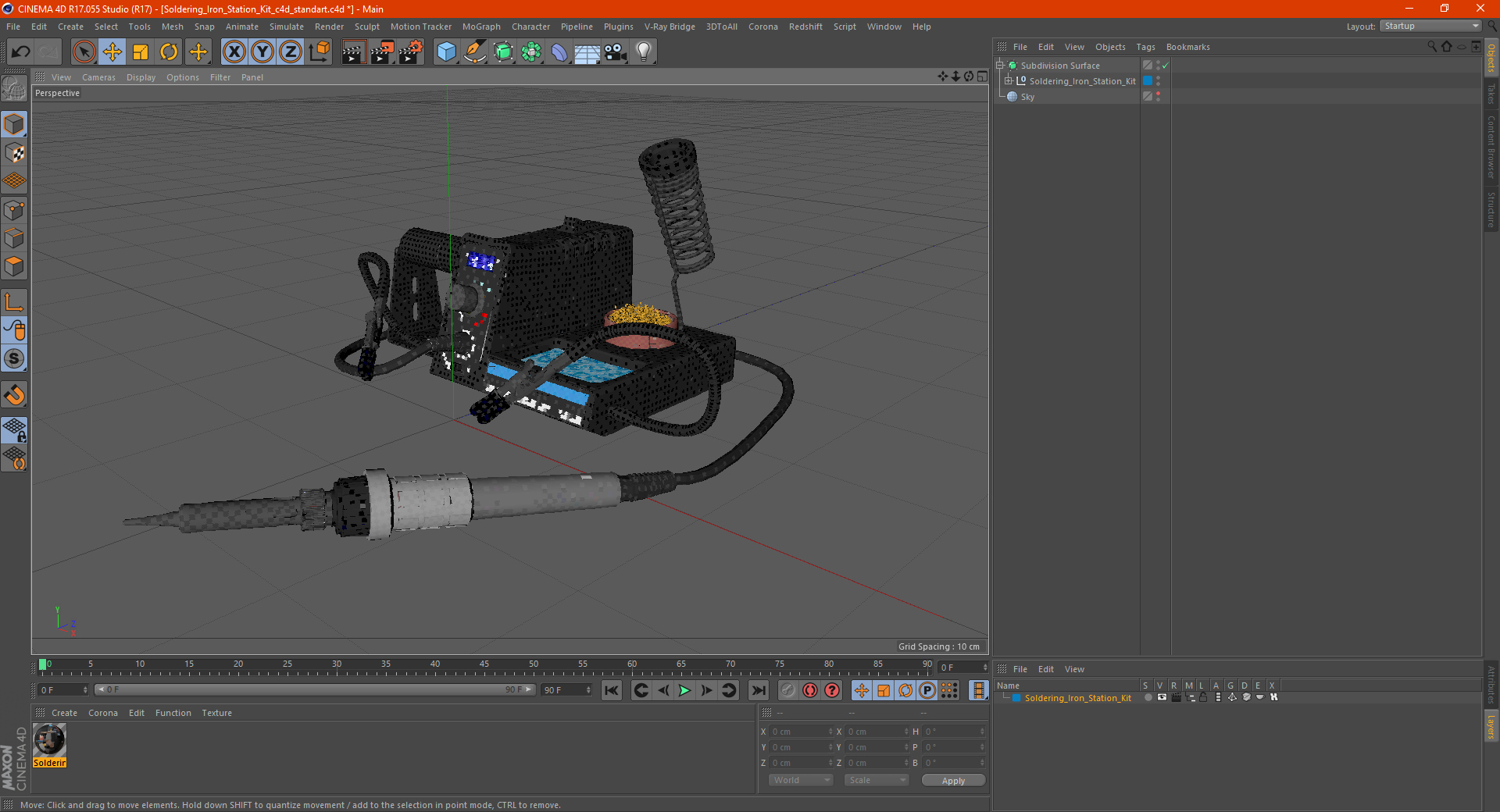Click the Soldering_Iron_Station_Kit layer color swatch
The height and width of the screenshot is (812, 1500).
tap(1016, 698)
